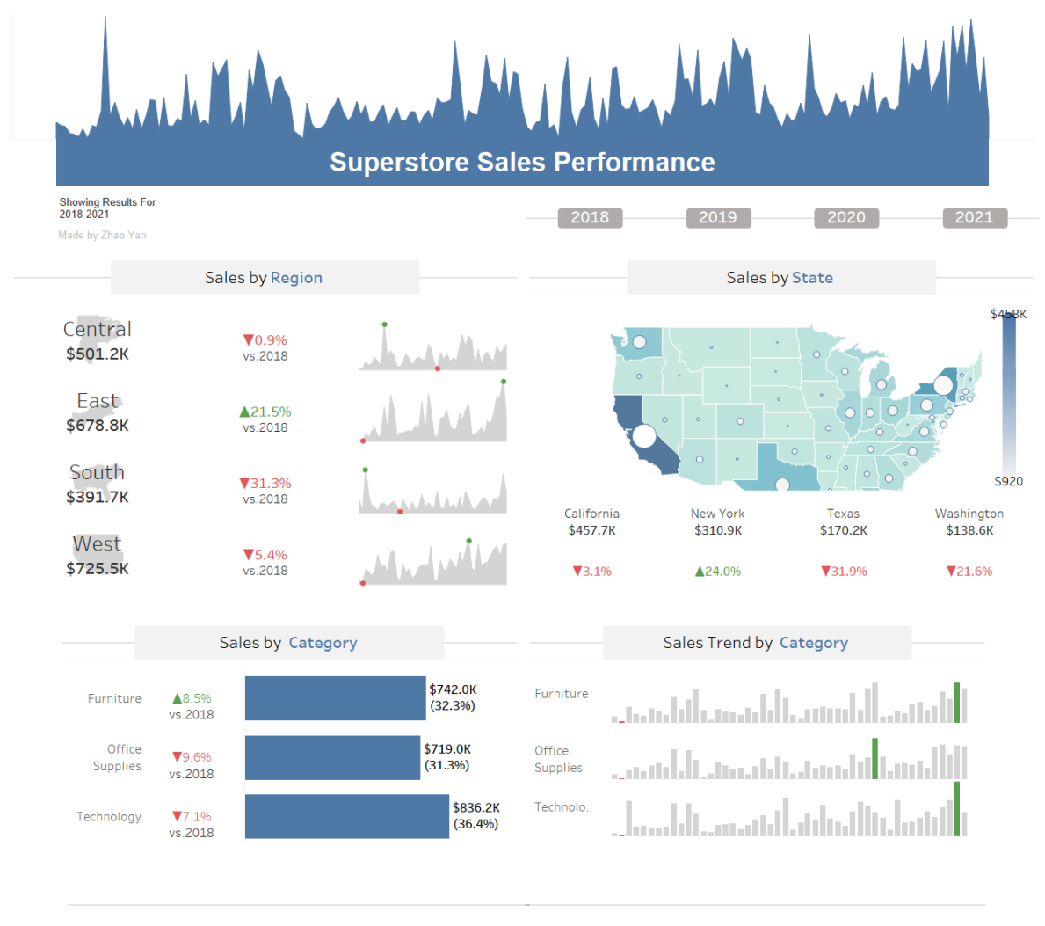Viewport: 1045px width, 926px height.
Task: Select the 2018 year filter button
Action: pos(590,217)
